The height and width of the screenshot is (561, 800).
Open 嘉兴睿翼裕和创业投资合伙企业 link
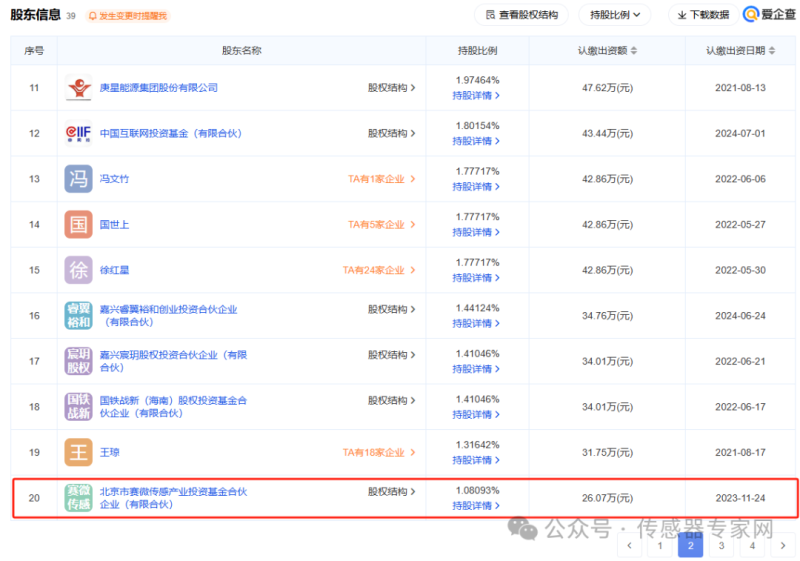coord(168,316)
